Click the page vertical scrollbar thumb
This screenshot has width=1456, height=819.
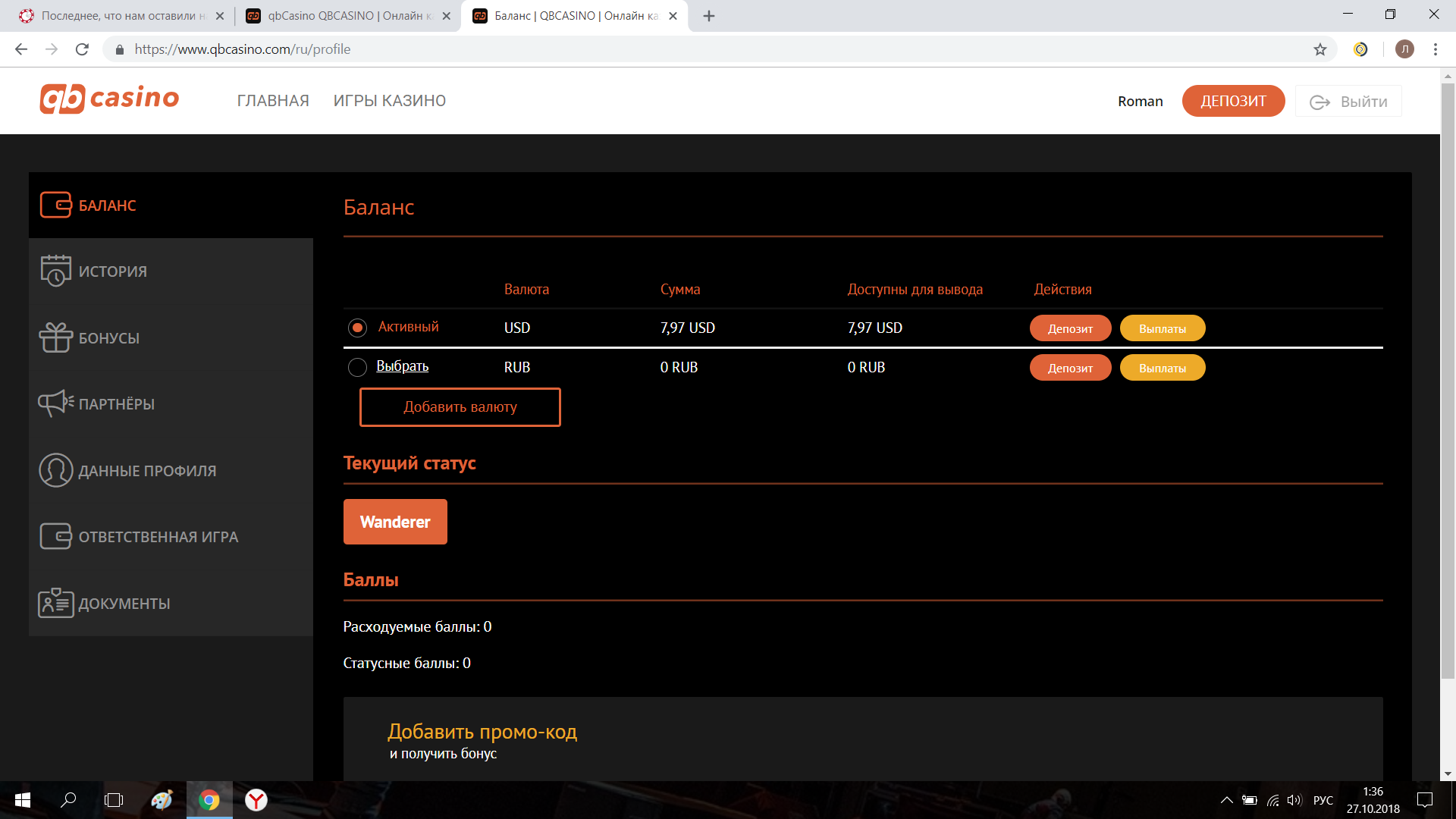pyautogui.click(x=1448, y=379)
